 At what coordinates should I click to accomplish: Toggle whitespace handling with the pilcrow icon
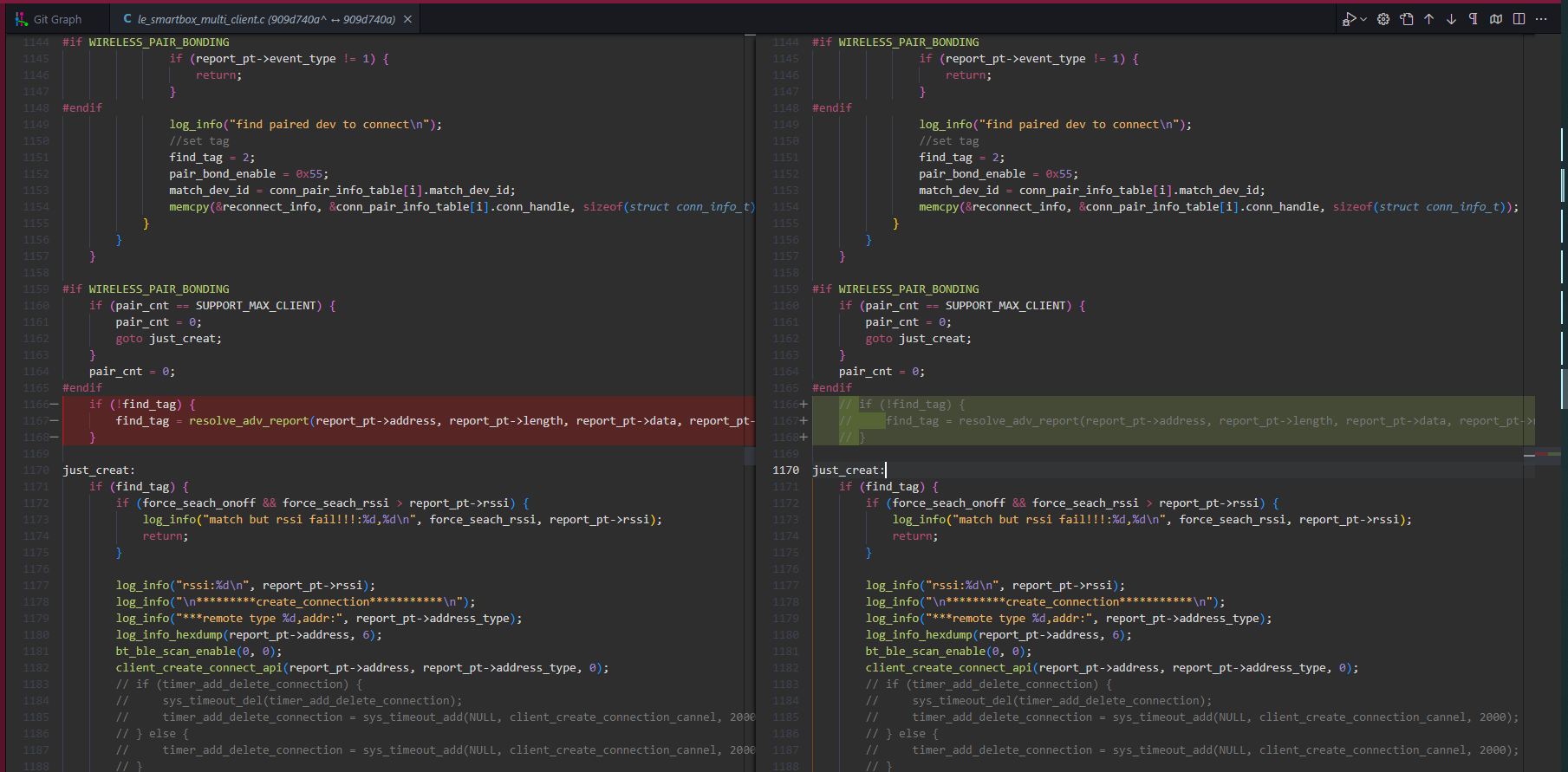(x=1474, y=19)
